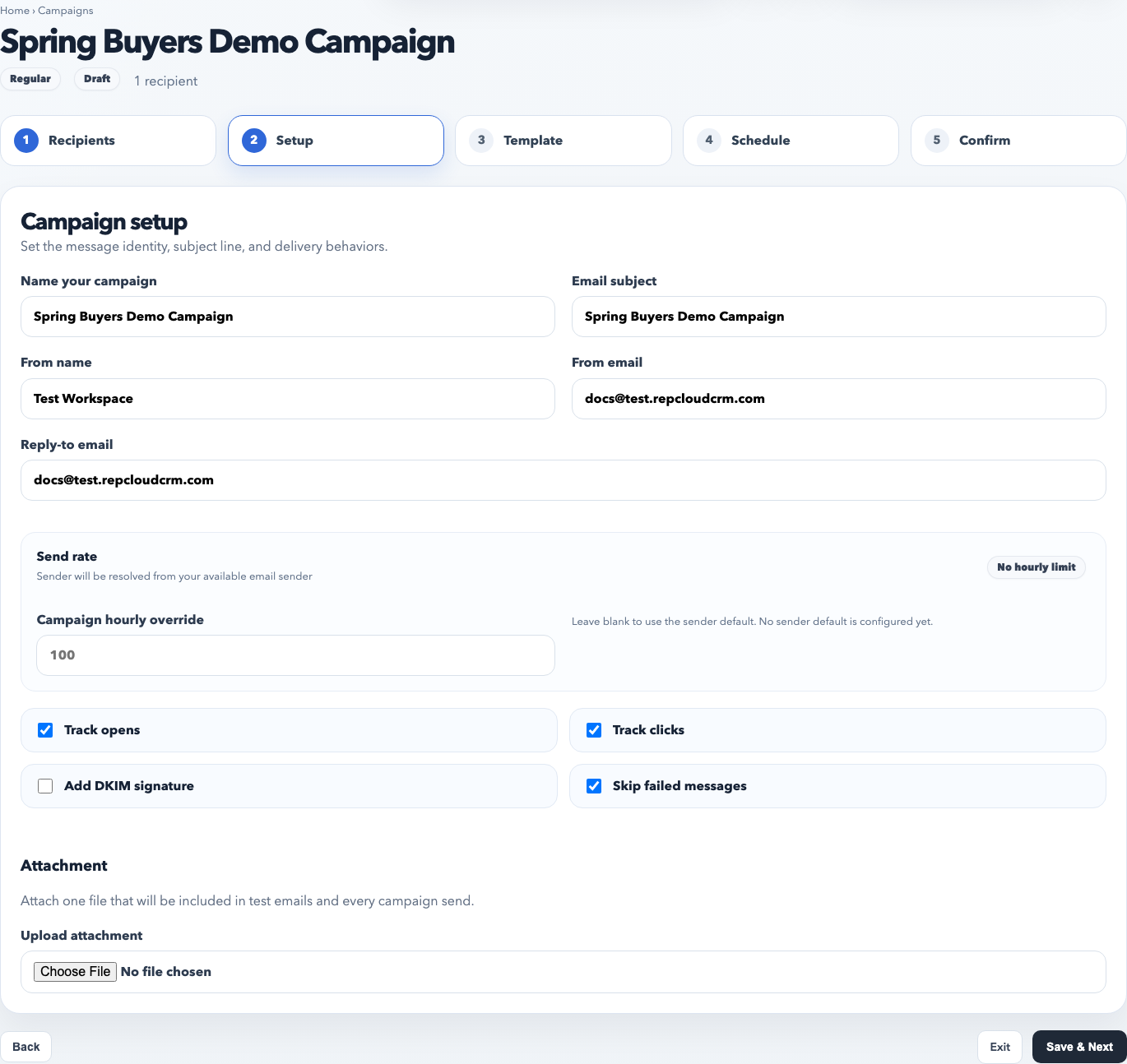This screenshot has width=1127, height=1064.
Task: Focus the Reply-to email field
Action: point(563,480)
